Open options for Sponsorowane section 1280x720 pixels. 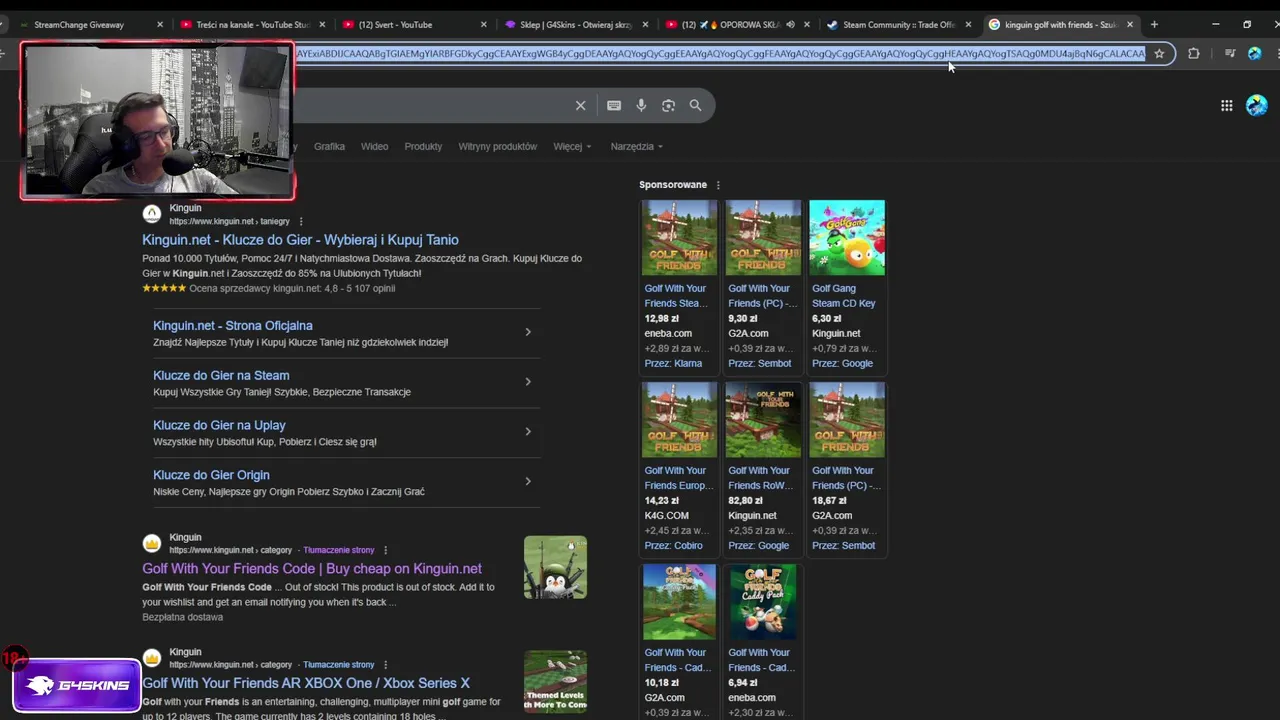point(718,185)
